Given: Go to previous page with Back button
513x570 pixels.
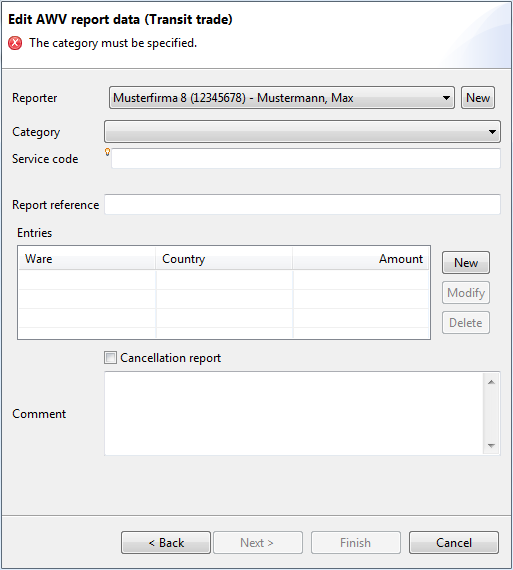Looking at the screenshot, I should point(166,542).
